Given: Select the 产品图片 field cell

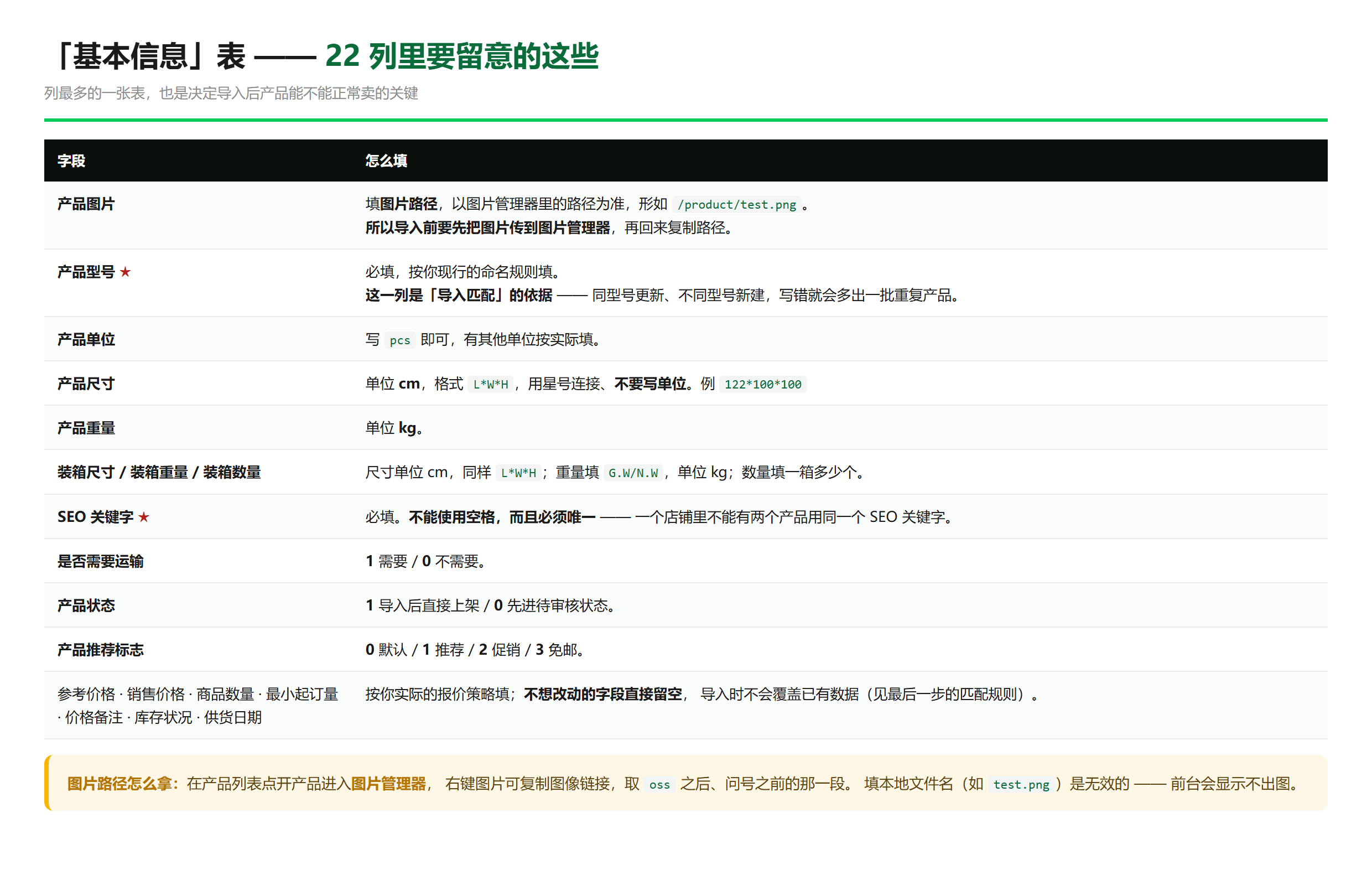Looking at the screenshot, I should (198, 215).
